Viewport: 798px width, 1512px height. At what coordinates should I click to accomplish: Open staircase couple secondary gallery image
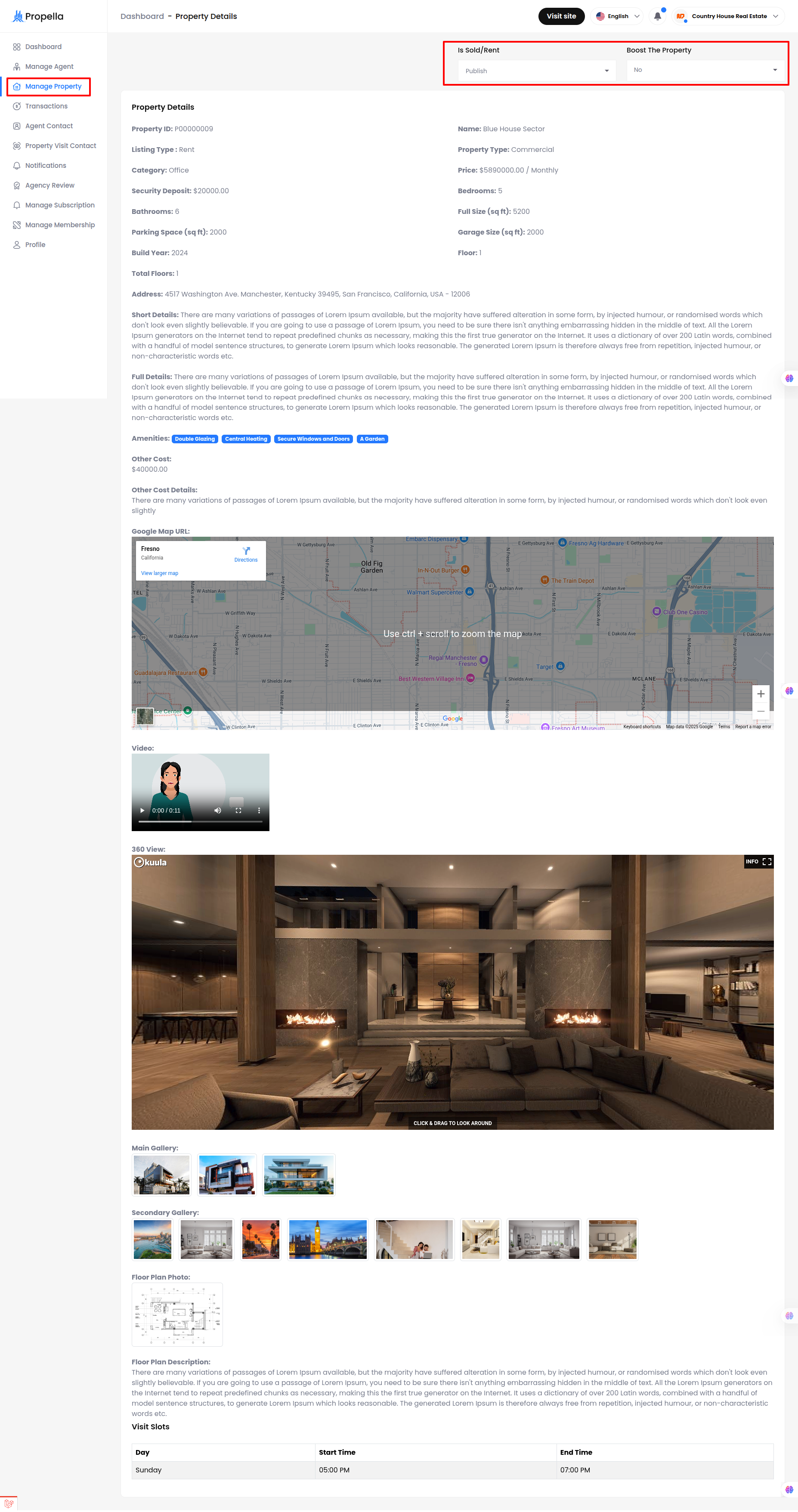click(414, 1240)
